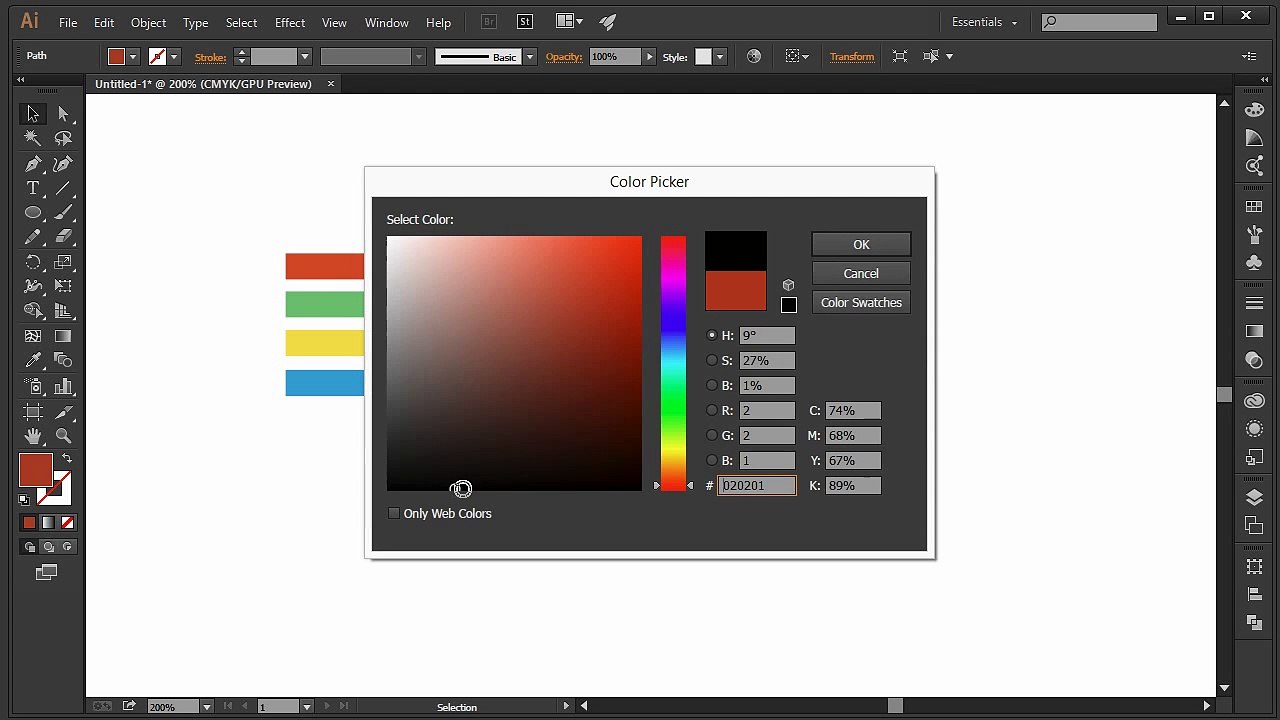Click the Cancel button
Viewport: 1280px width, 720px height.
point(861,273)
